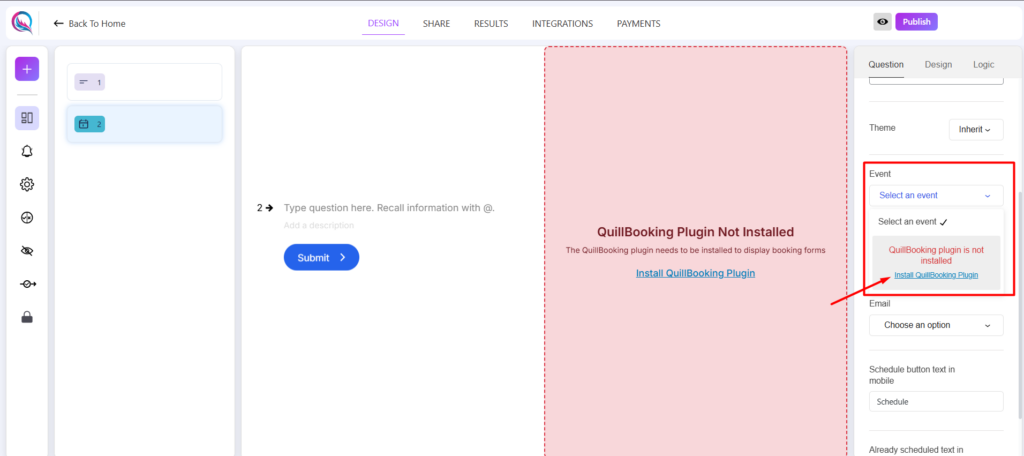The width and height of the screenshot is (1024, 456).
Task: Switch to the RESULTS tab
Action: coord(491,24)
